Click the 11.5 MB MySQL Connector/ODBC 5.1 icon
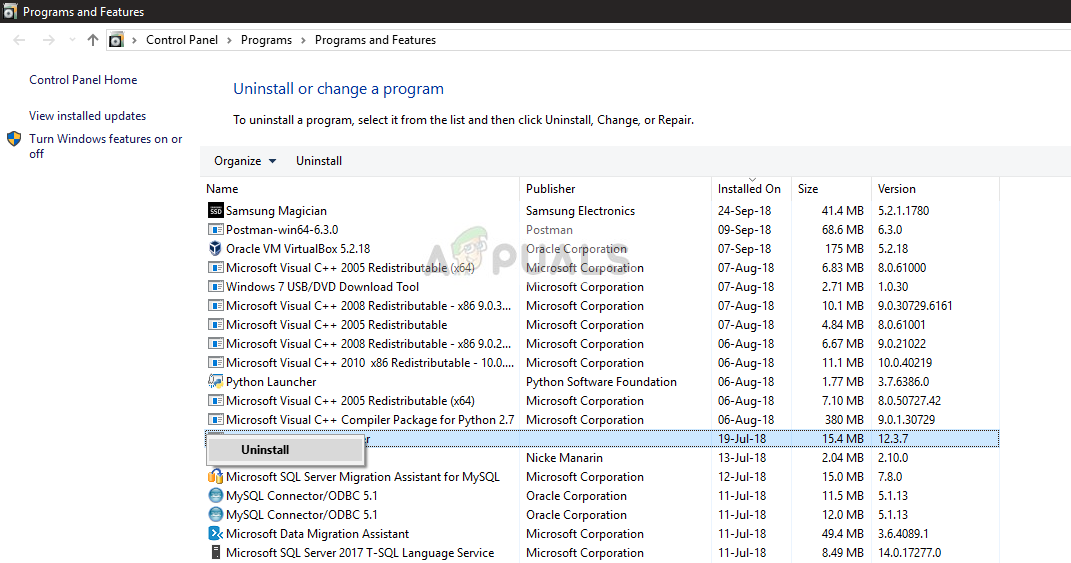 tap(215, 495)
